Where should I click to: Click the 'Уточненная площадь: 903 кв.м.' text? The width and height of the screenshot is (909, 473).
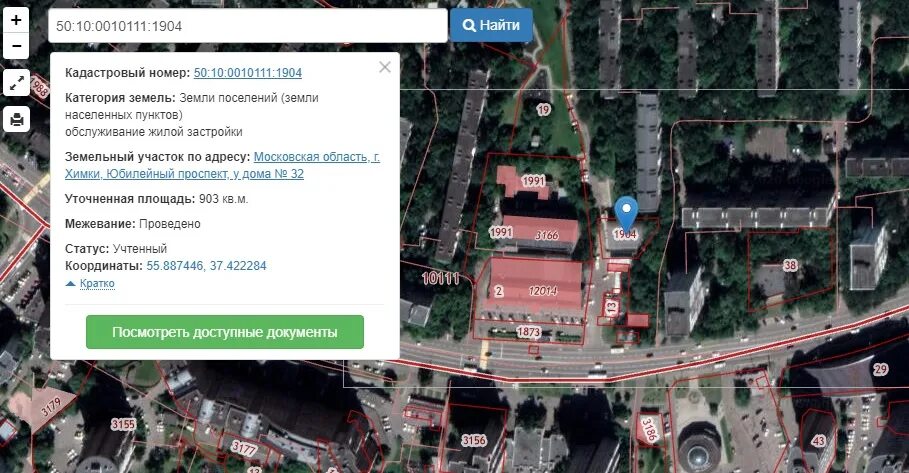pos(157,199)
